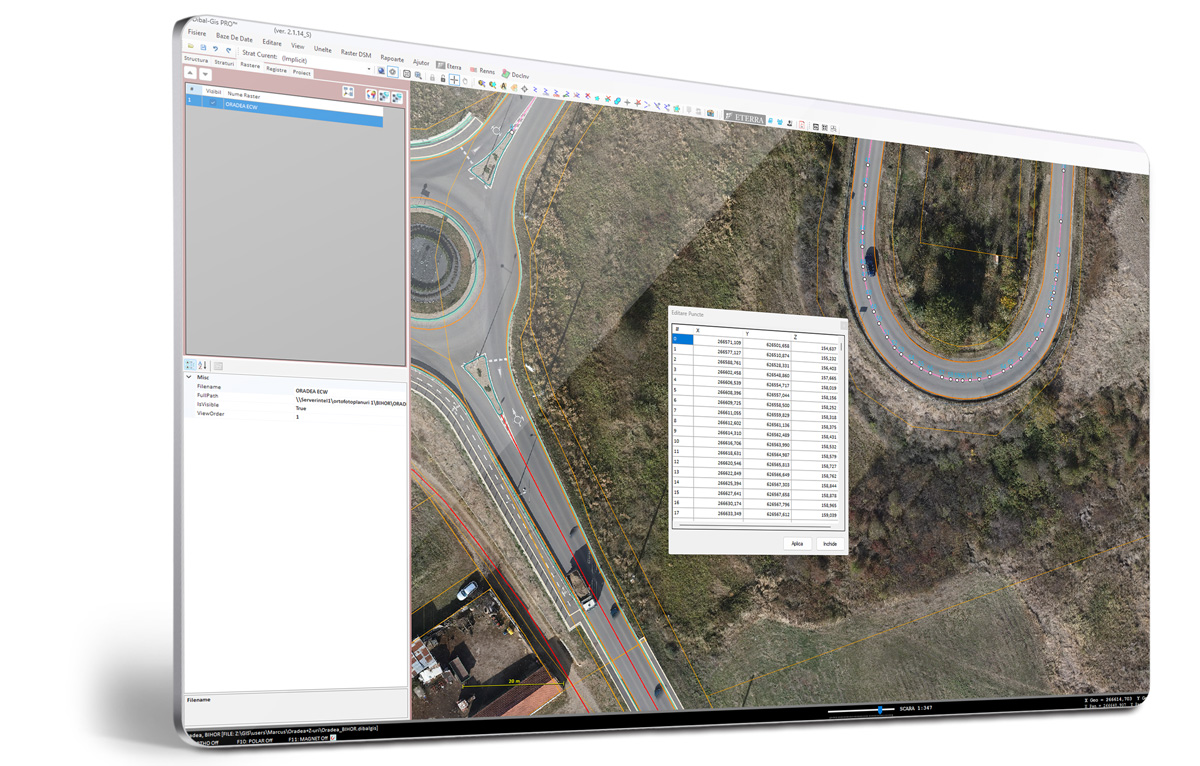Click the Aplica button in dialog
The height and width of the screenshot is (766, 1200).
click(797, 544)
